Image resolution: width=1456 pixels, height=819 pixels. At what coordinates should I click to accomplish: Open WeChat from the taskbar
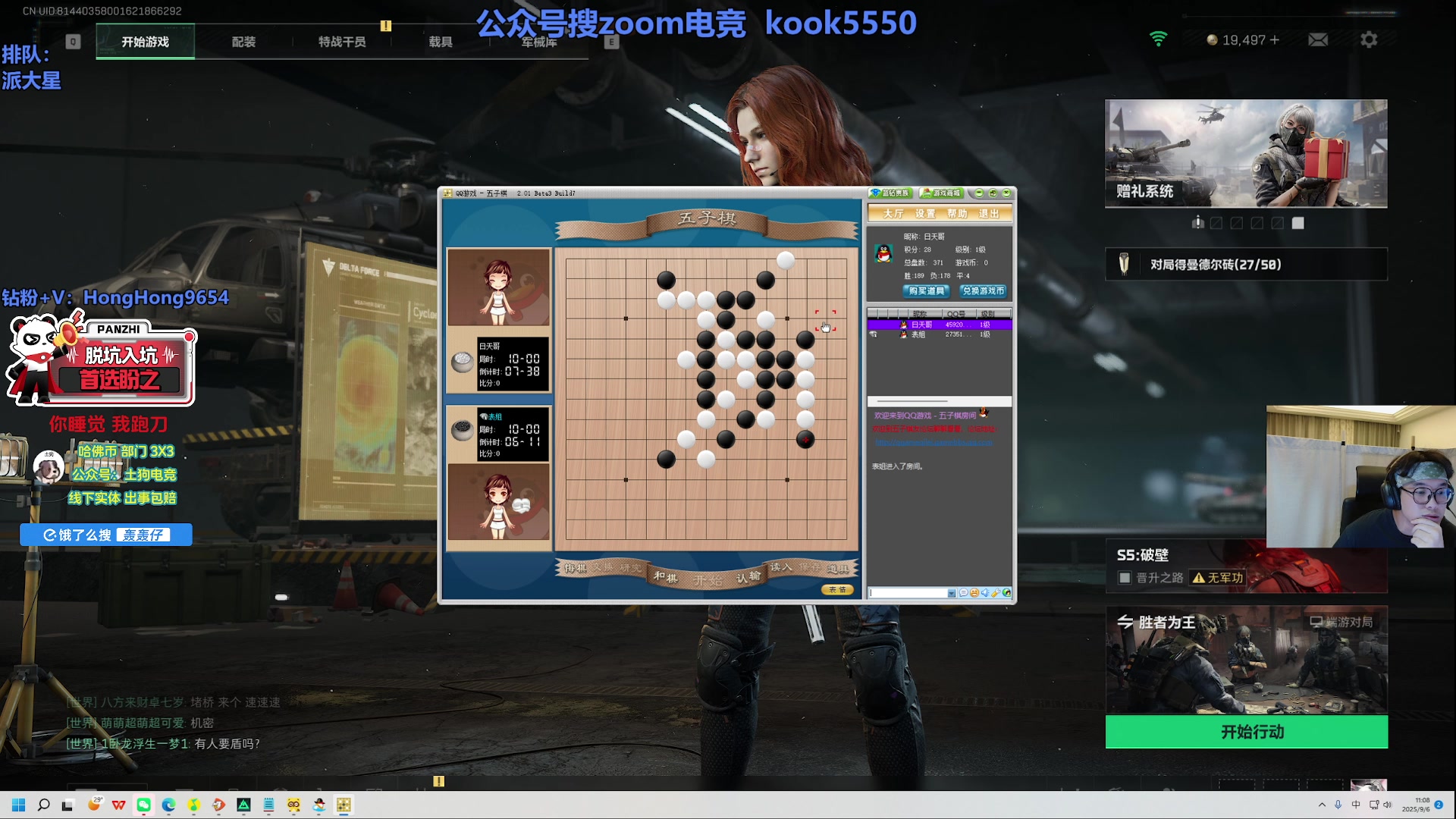click(x=143, y=805)
